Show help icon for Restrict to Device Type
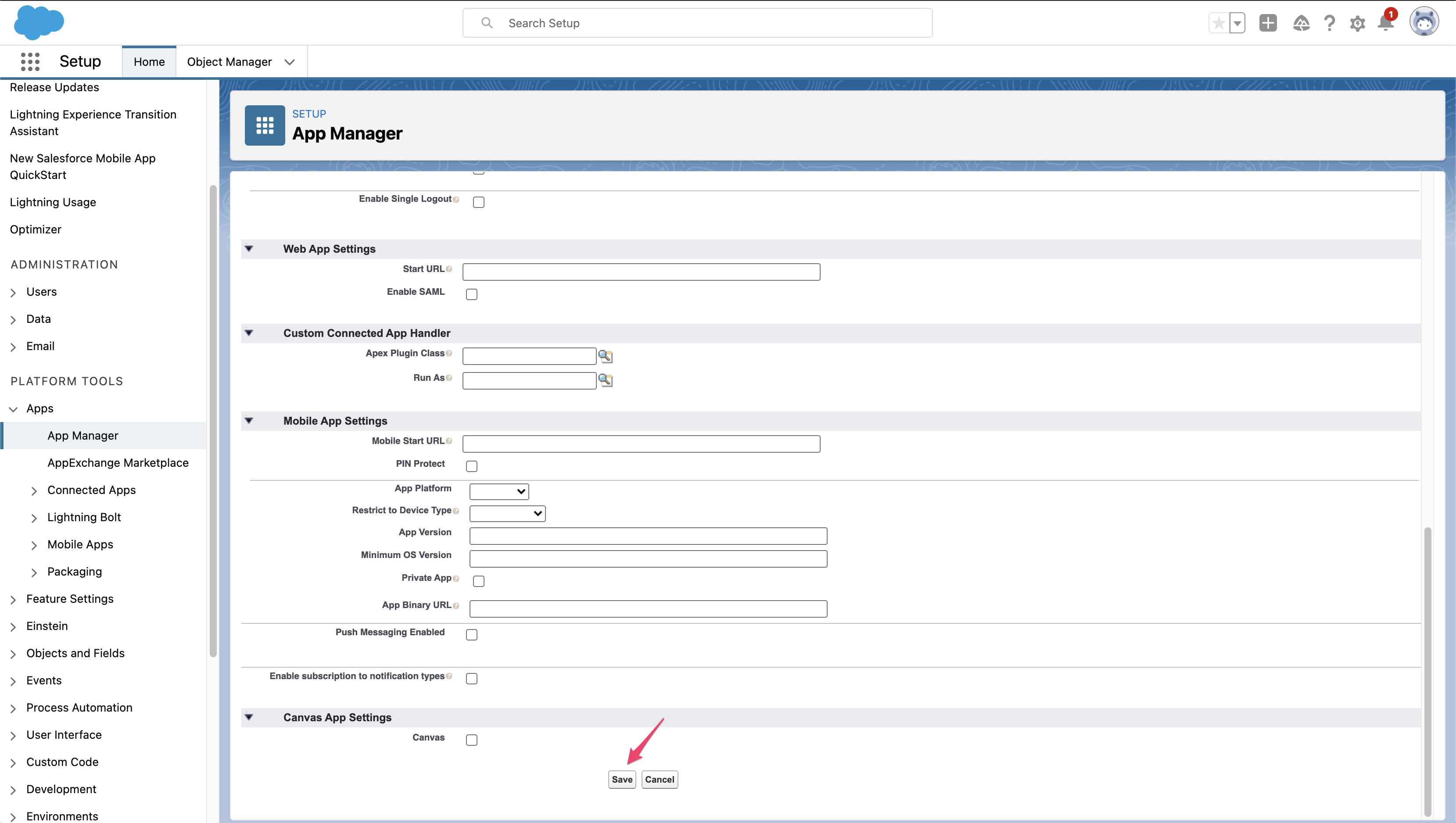The image size is (1456, 823). pyautogui.click(x=456, y=511)
